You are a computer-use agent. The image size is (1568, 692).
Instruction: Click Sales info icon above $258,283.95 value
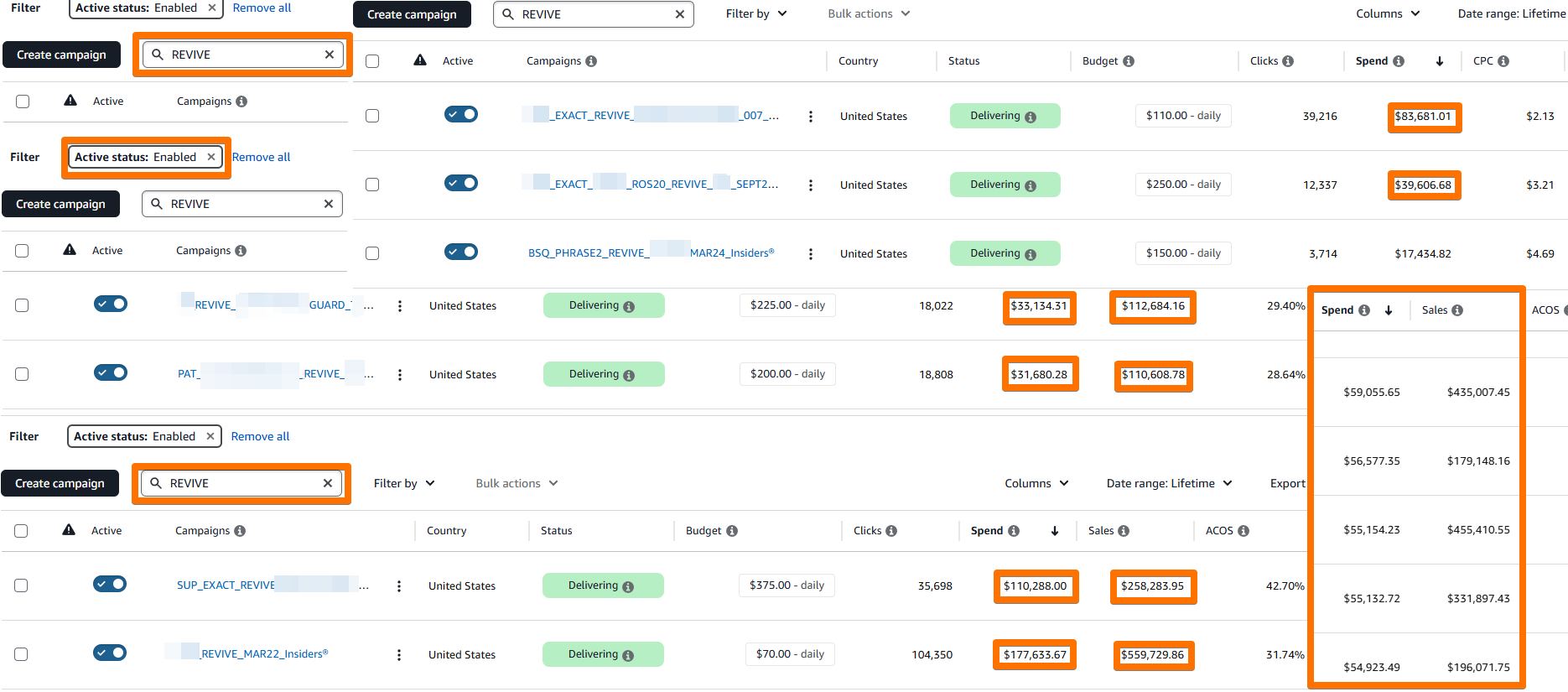click(x=1124, y=531)
